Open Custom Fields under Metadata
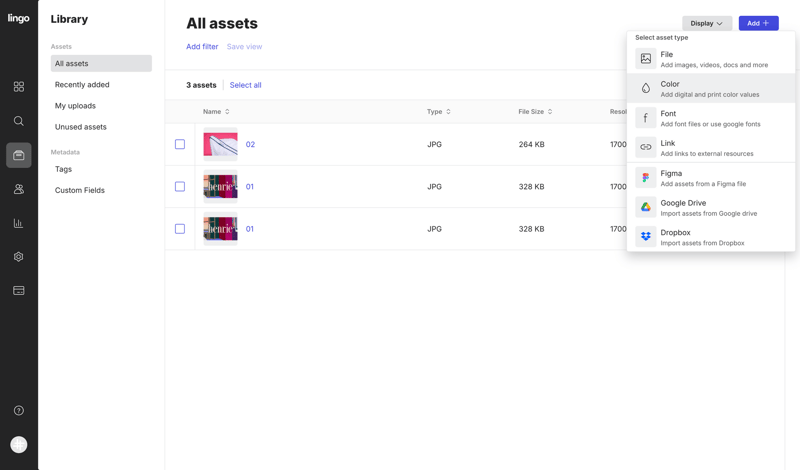800x470 pixels. pos(80,190)
